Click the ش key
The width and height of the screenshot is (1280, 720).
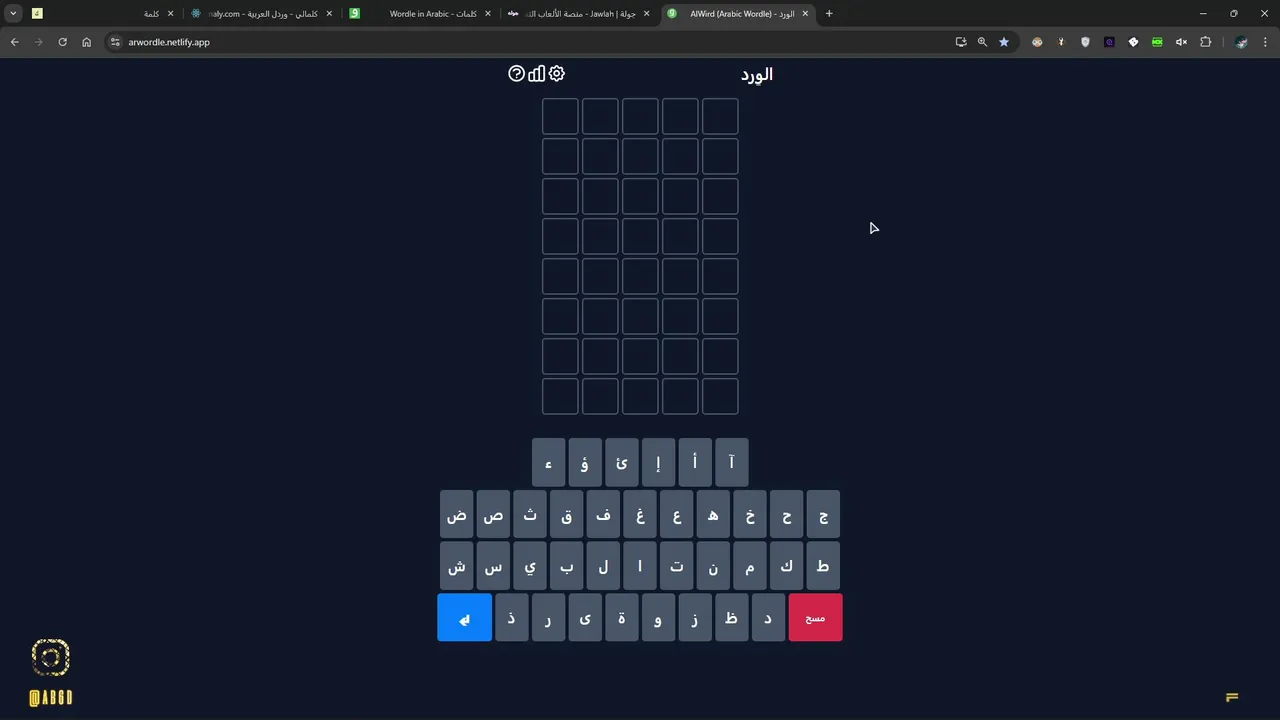click(x=456, y=567)
